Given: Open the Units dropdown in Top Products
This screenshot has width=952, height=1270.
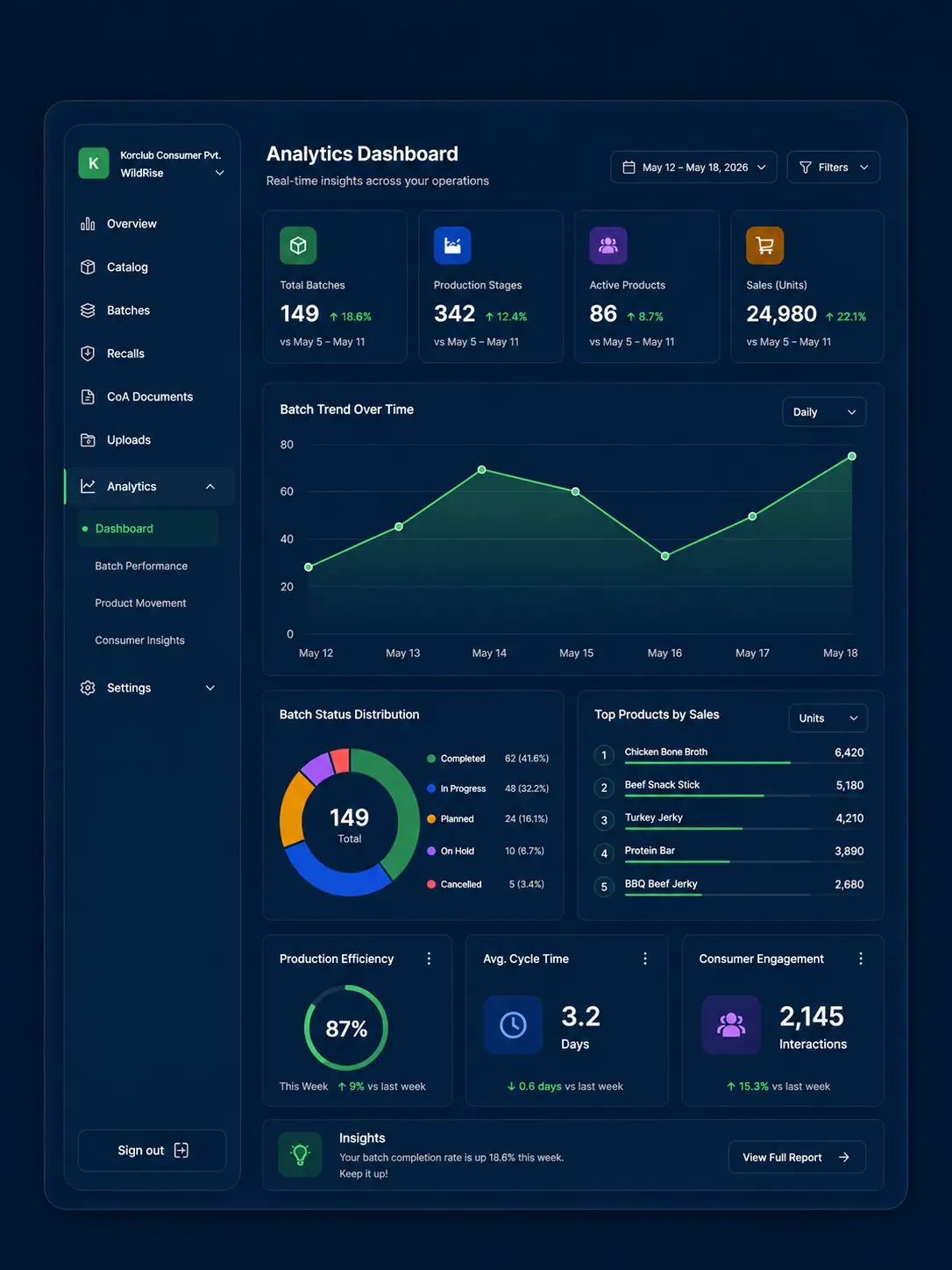Looking at the screenshot, I should [828, 718].
